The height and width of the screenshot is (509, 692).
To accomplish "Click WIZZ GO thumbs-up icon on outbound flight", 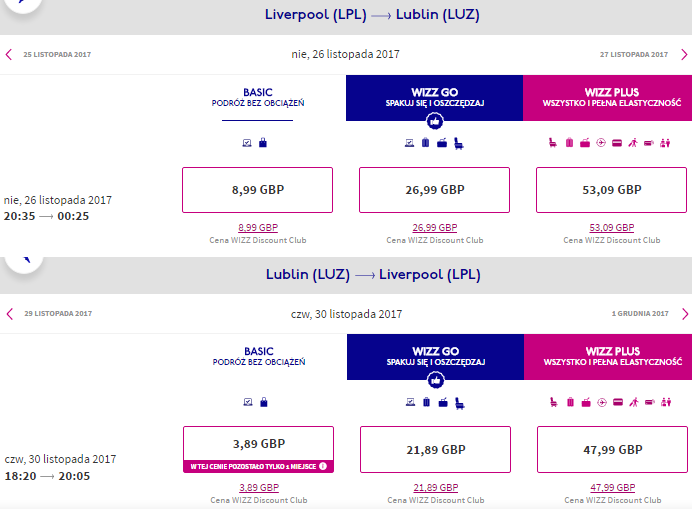I will 435,121.
